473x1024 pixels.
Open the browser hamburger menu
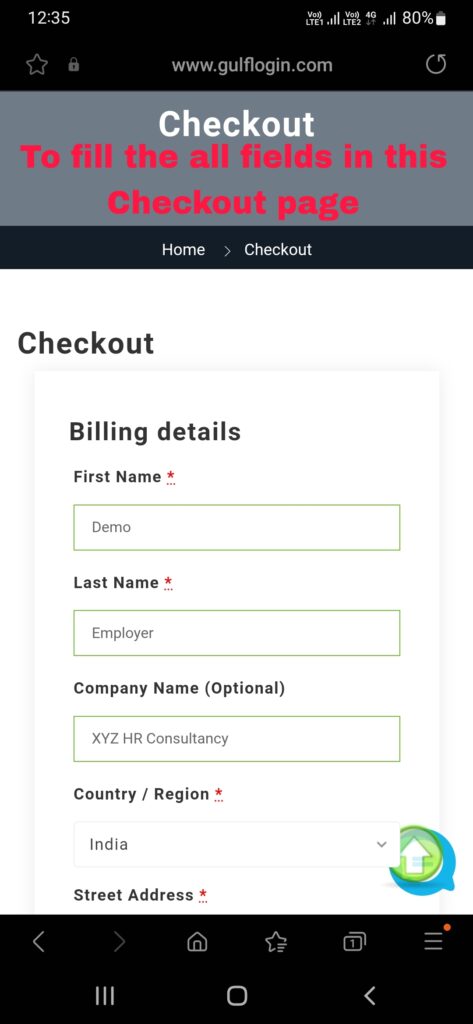(433, 941)
